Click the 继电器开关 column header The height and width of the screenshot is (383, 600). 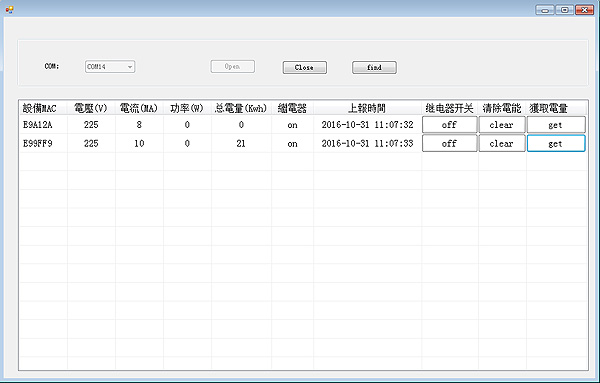click(x=450, y=108)
